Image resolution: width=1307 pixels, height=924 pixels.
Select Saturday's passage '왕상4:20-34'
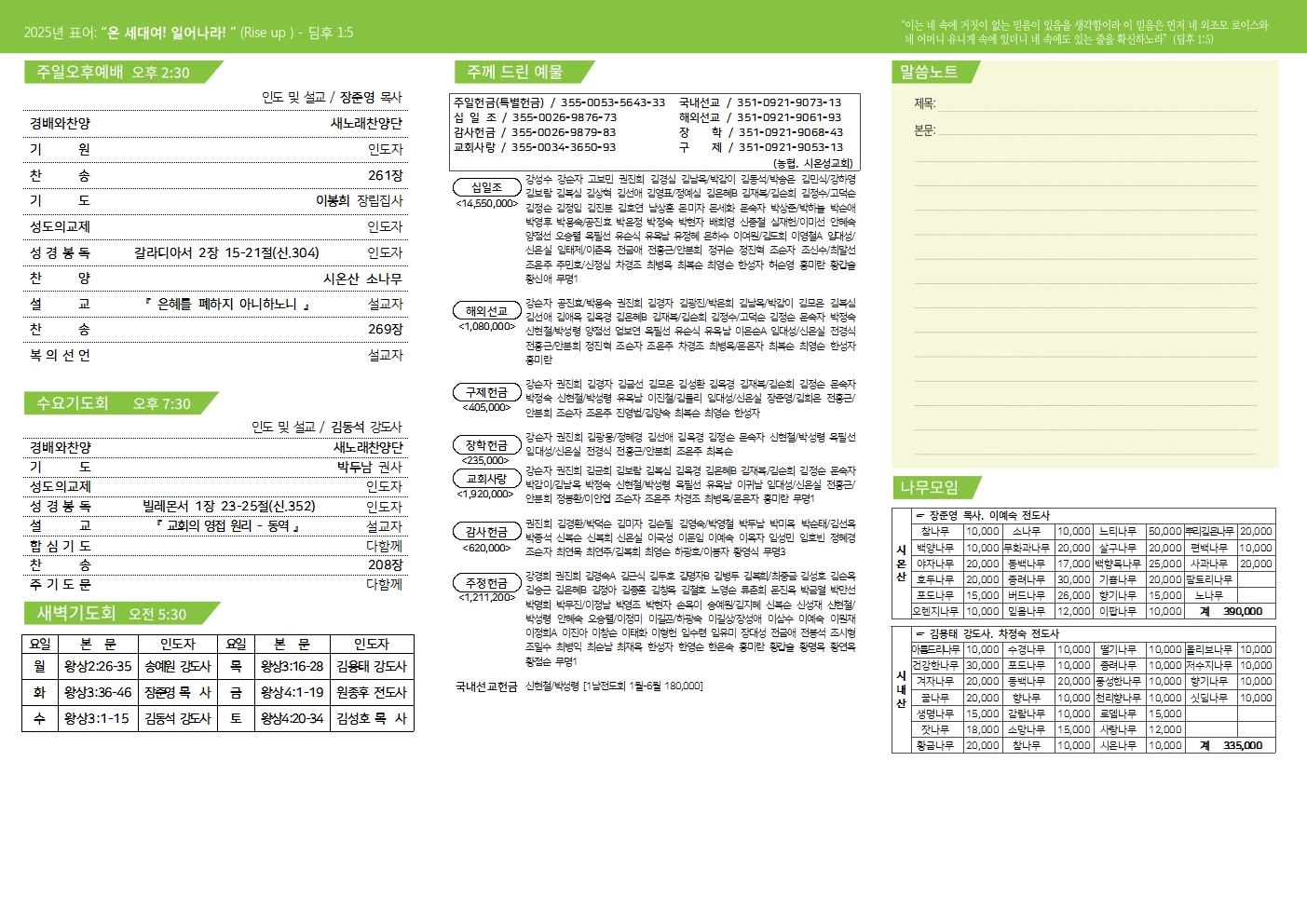292,718
